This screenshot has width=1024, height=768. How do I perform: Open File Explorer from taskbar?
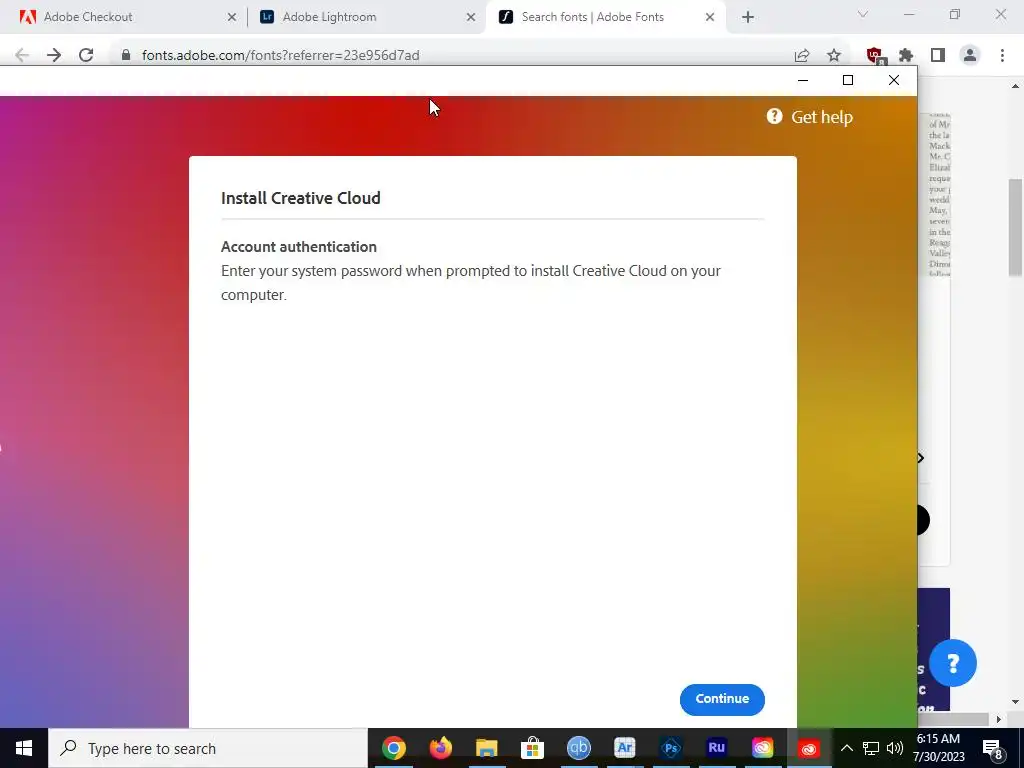pyautogui.click(x=487, y=748)
